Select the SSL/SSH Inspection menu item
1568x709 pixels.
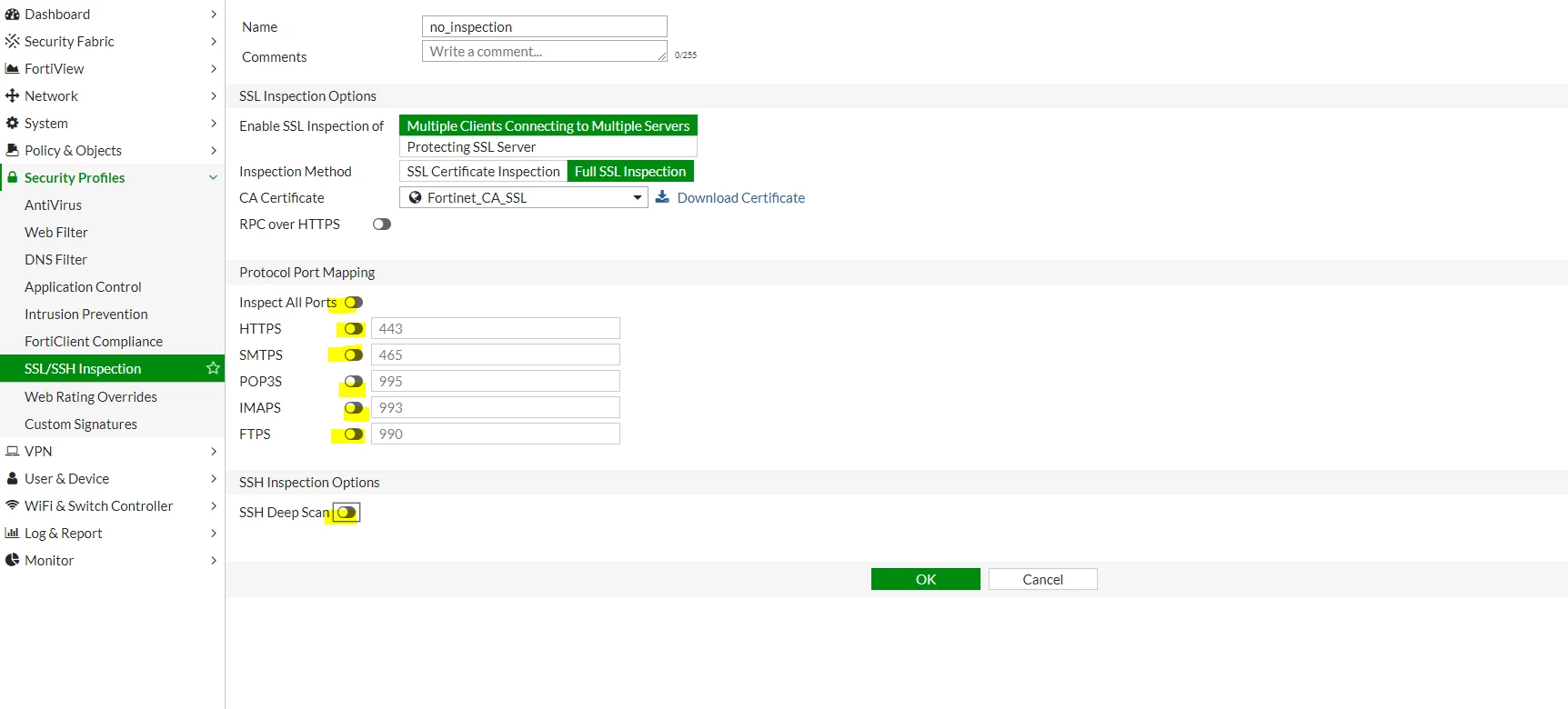click(112, 368)
